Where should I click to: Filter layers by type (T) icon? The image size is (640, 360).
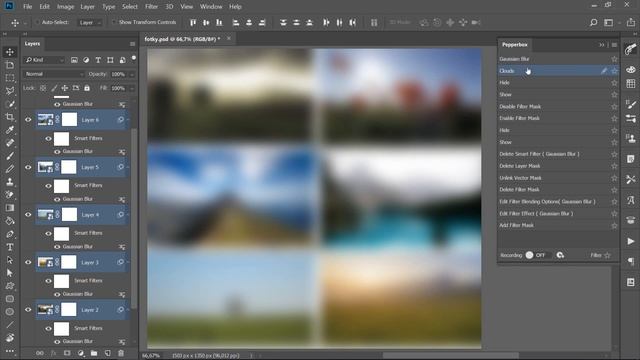(98, 60)
